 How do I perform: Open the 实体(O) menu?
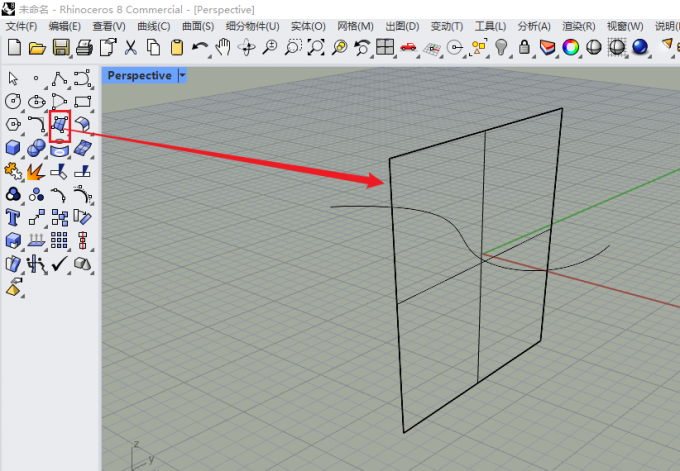(308, 26)
